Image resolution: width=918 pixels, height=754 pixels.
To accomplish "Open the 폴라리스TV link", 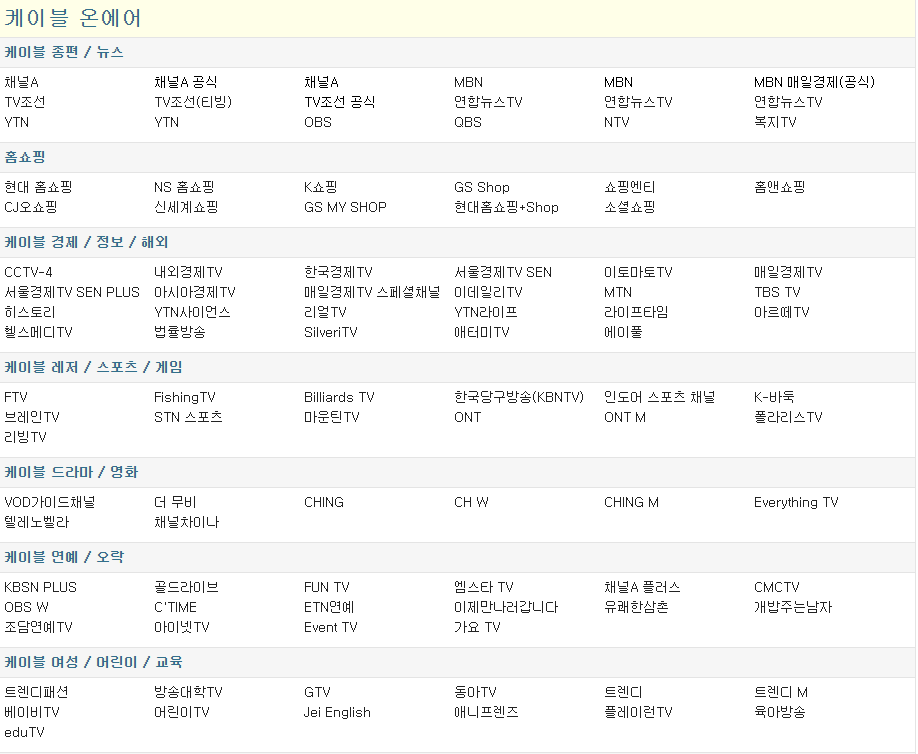I will click(788, 417).
